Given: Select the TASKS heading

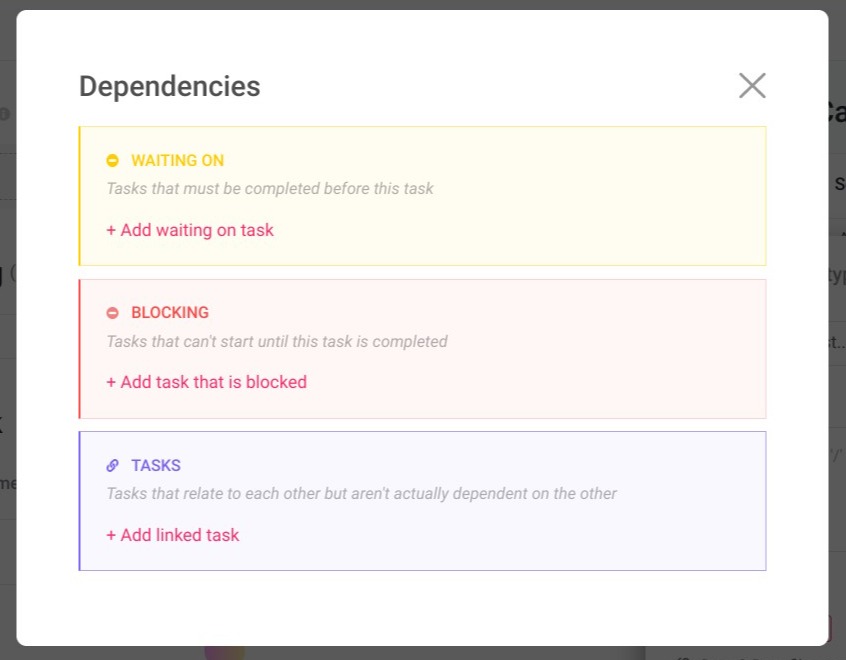Looking at the screenshot, I should coord(156,465).
